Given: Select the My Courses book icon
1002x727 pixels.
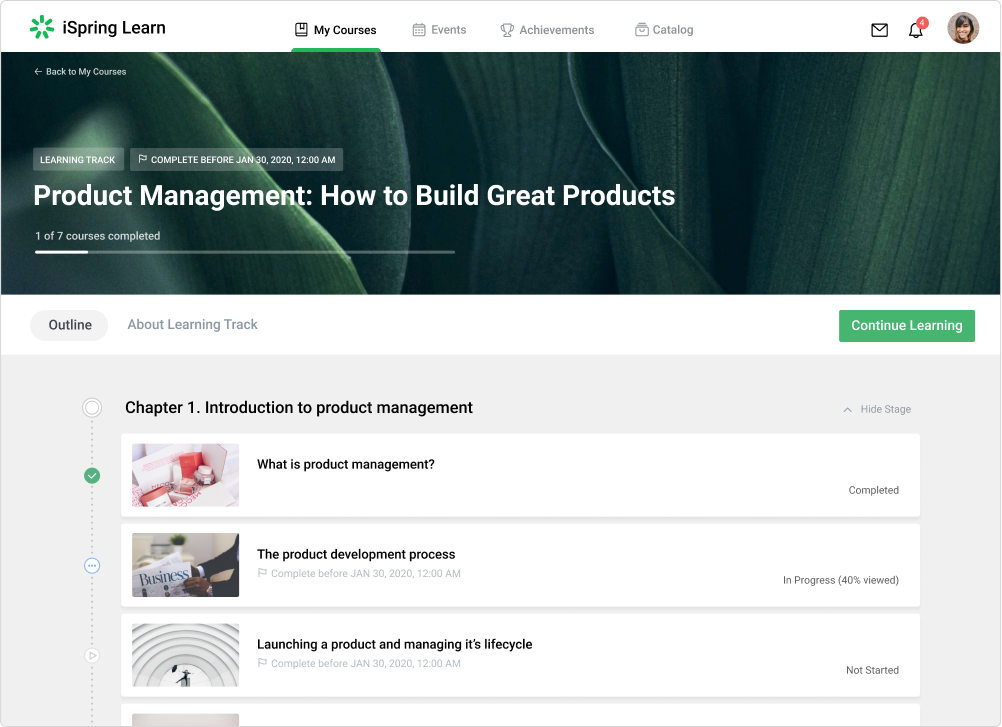Looking at the screenshot, I should click(299, 29).
